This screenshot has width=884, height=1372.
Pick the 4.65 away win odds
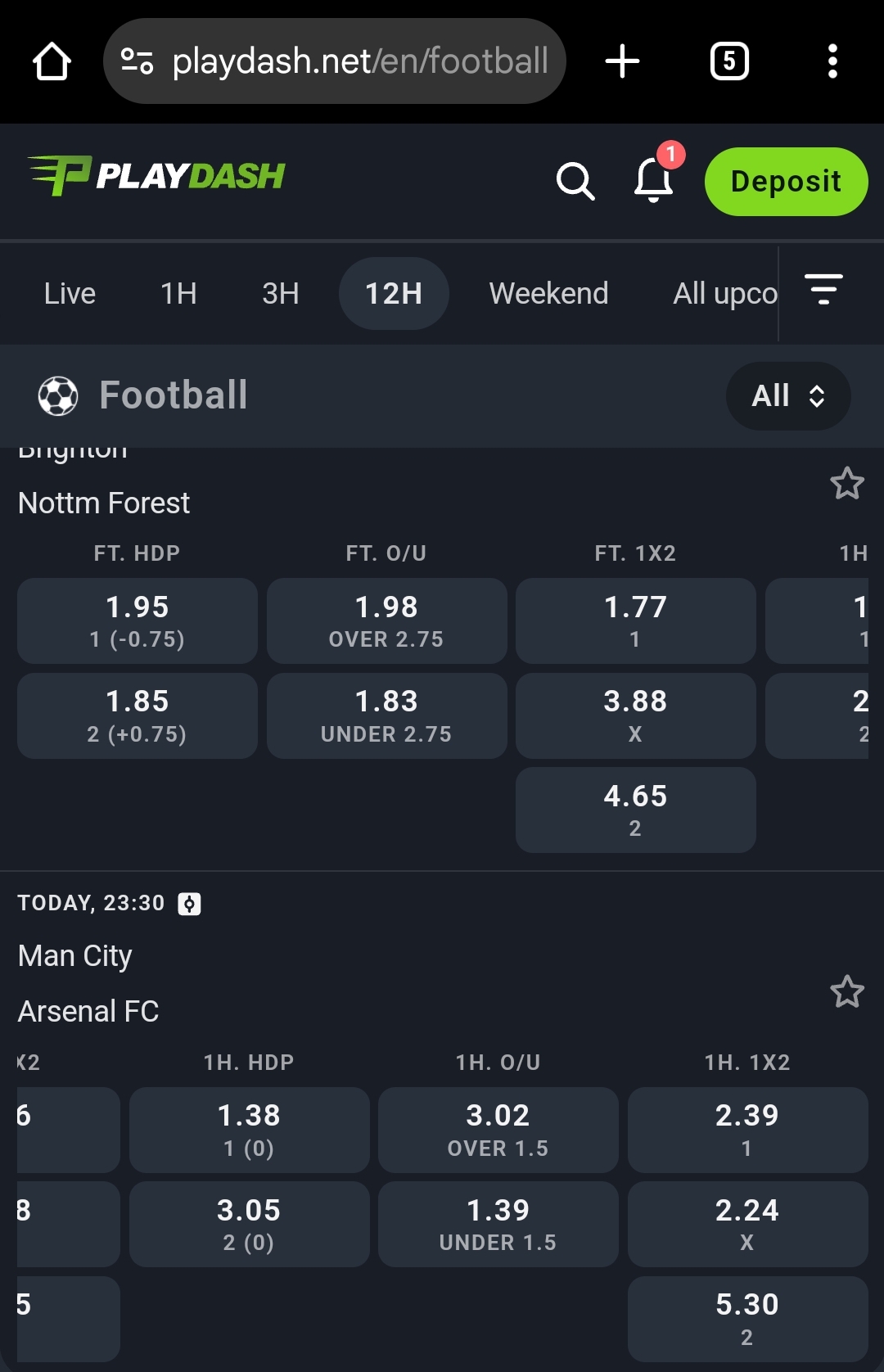click(x=635, y=810)
